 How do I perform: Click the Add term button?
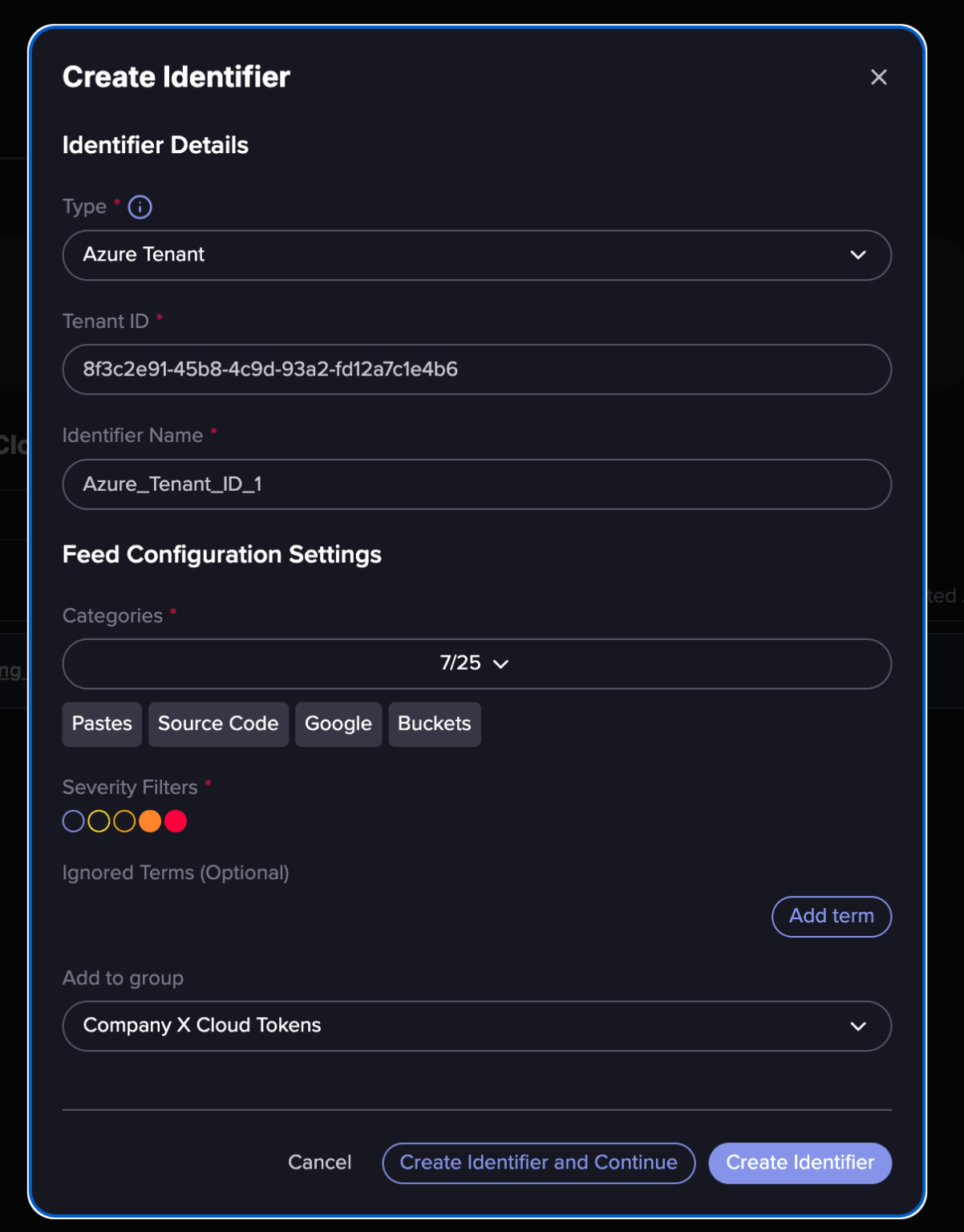coord(831,916)
